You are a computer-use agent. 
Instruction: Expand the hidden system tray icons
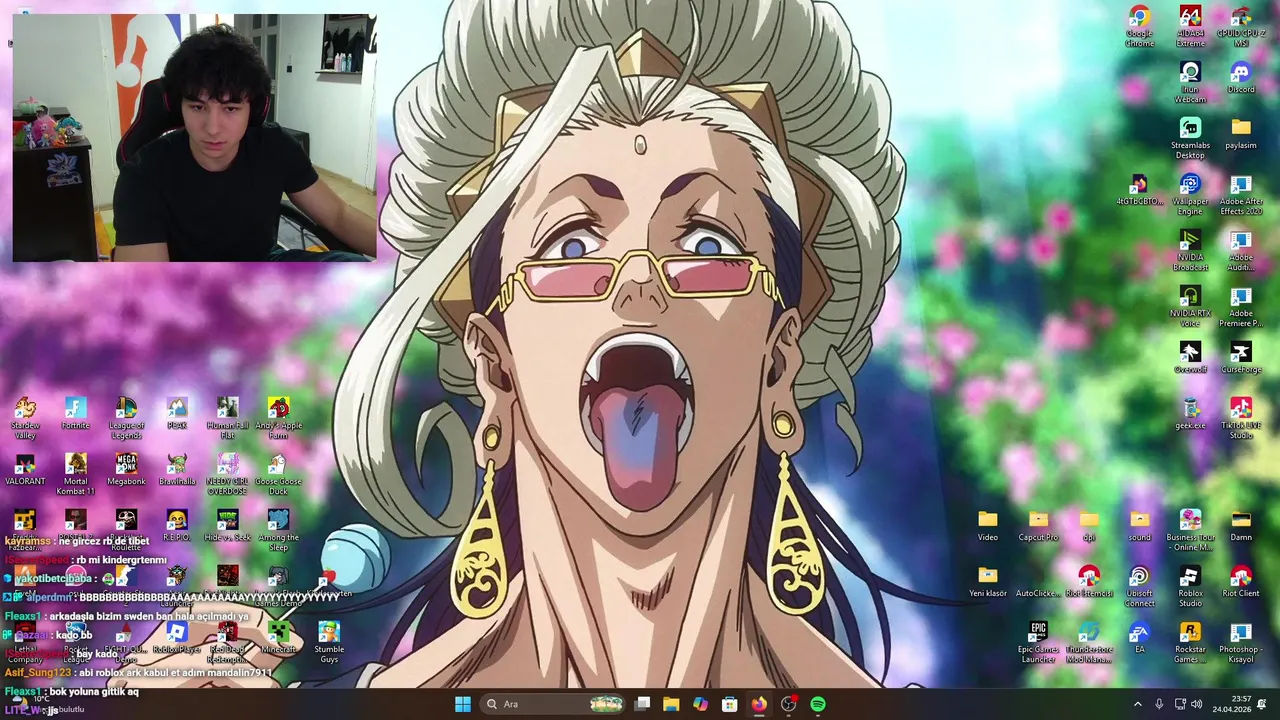pos(1137,704)
